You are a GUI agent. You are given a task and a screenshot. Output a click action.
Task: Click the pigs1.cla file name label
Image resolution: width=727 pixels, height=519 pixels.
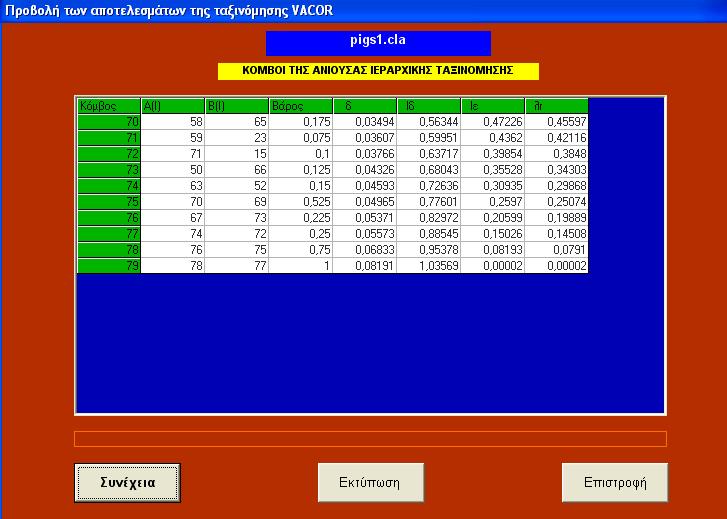click(378, 43)
